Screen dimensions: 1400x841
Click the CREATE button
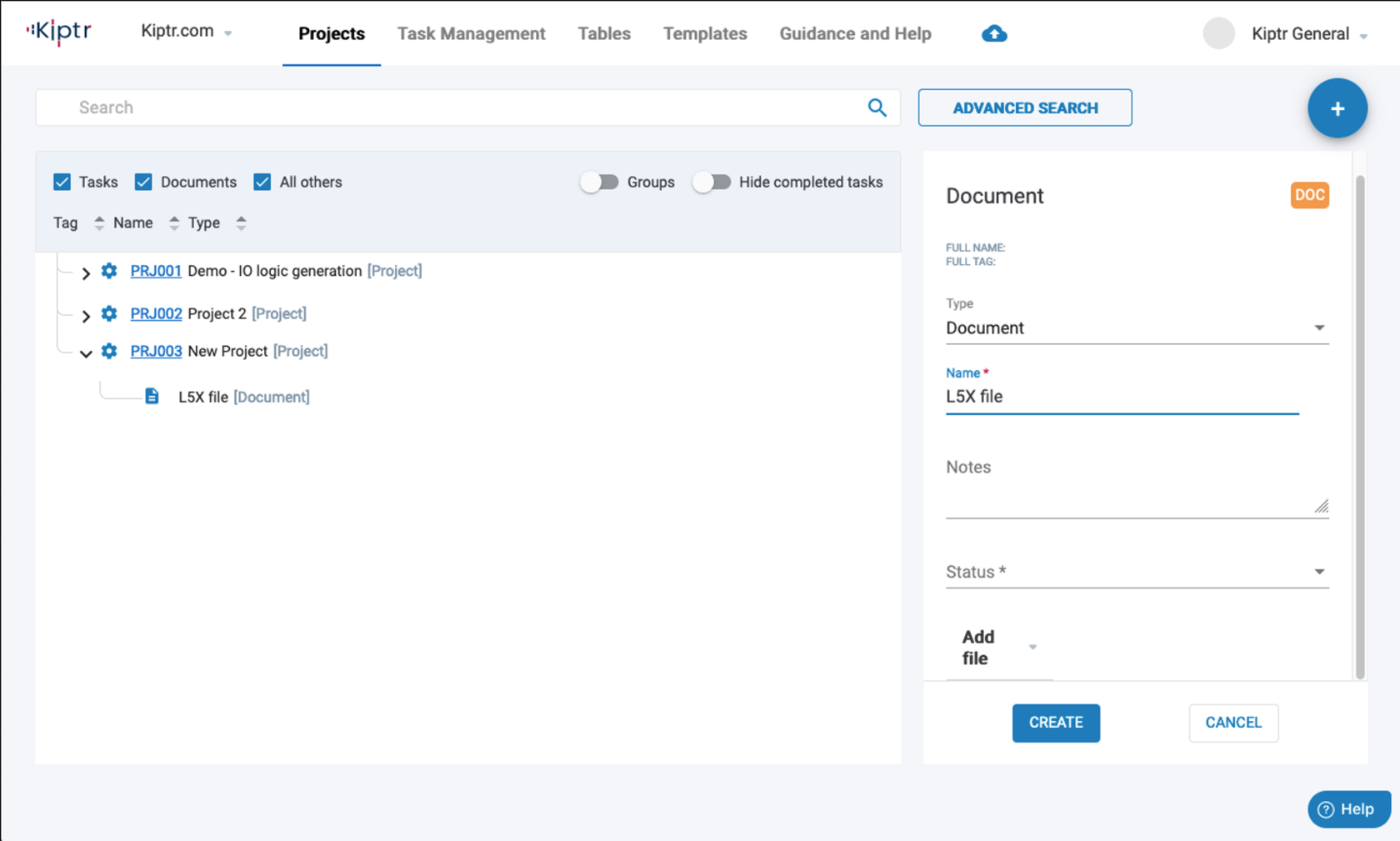[1055, 723]
